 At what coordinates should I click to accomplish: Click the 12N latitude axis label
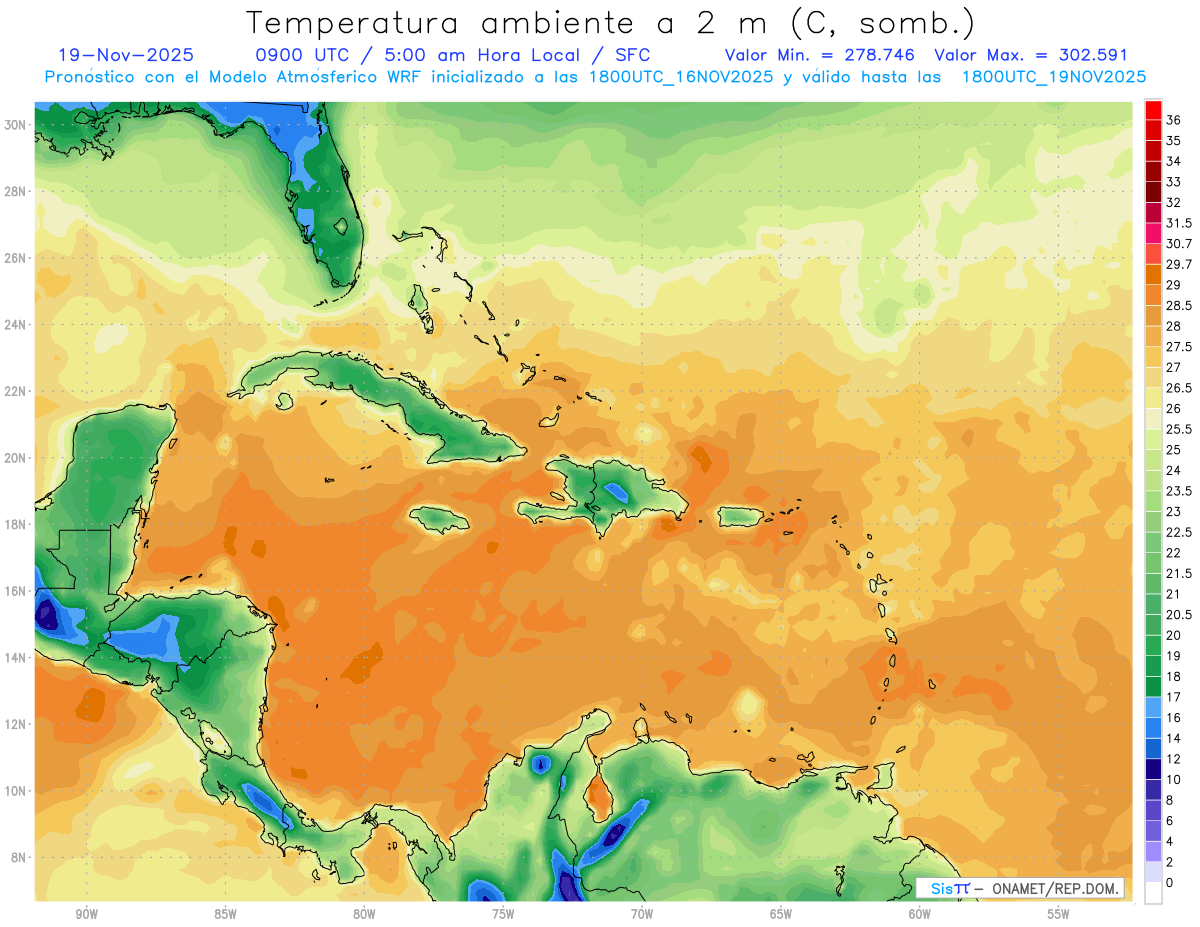click(14, 724)
